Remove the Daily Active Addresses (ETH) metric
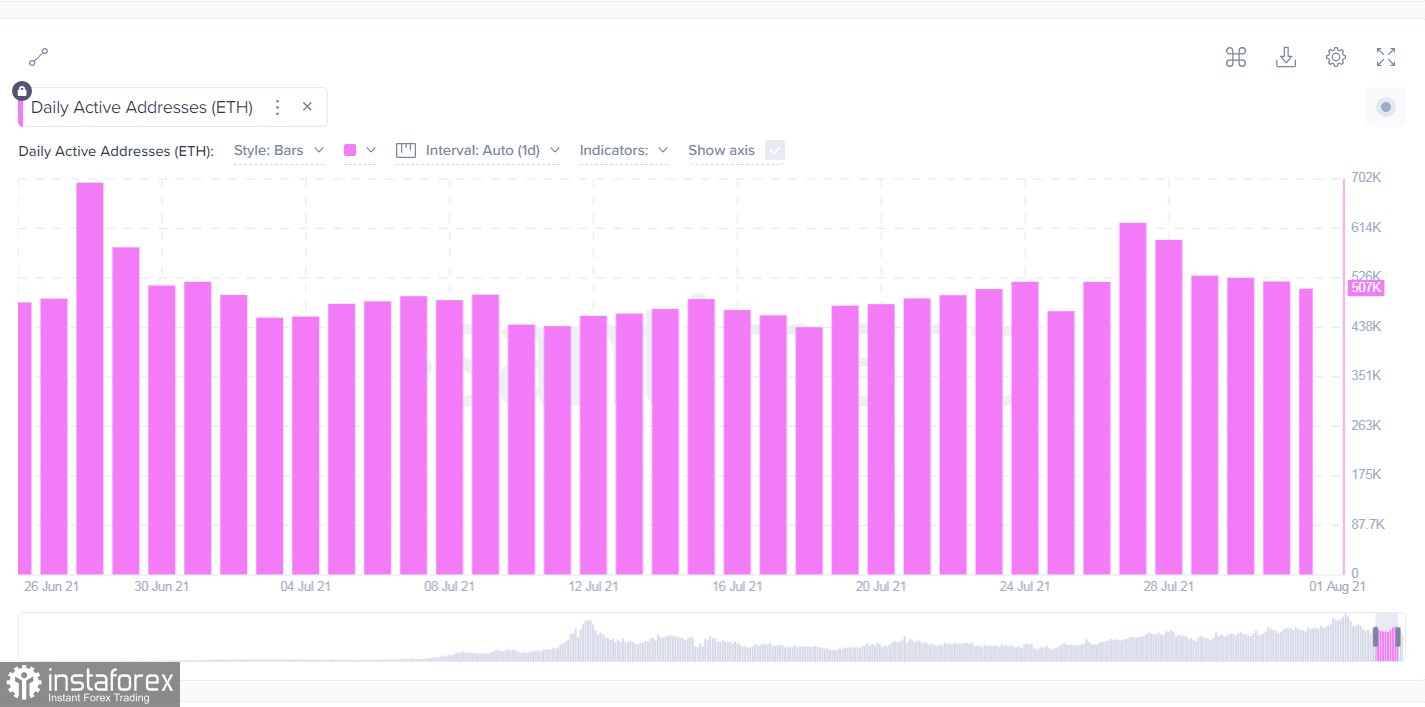The width and height of the screenshot is (1425, 707). pyautogui.click(x=307, y=107)
